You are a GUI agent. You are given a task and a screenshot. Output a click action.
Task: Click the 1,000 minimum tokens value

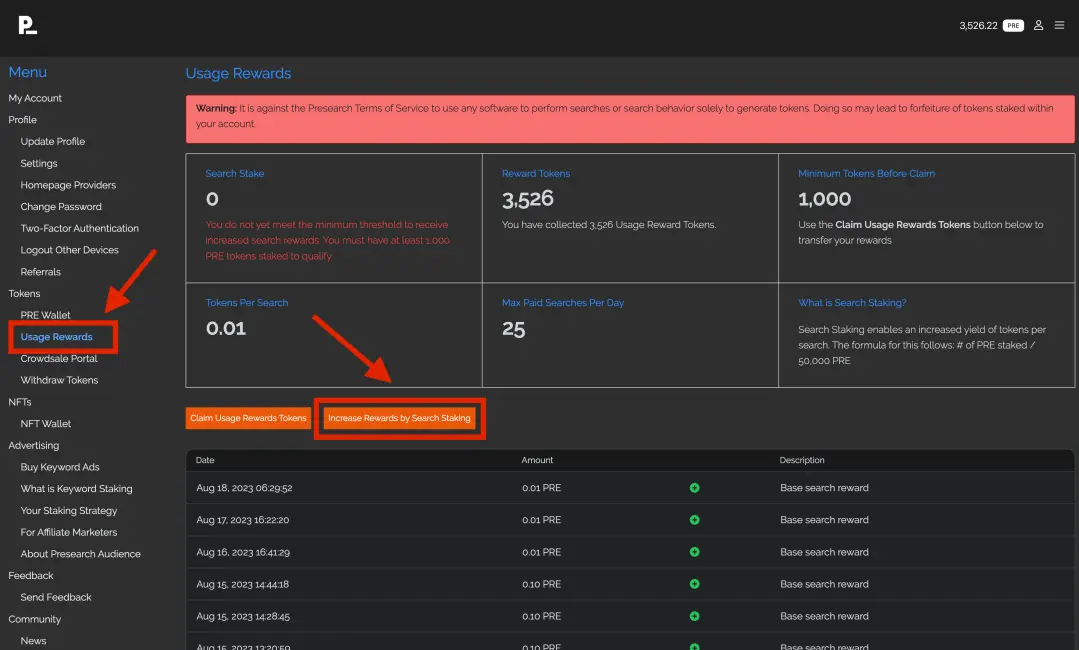tap(824, 199)
